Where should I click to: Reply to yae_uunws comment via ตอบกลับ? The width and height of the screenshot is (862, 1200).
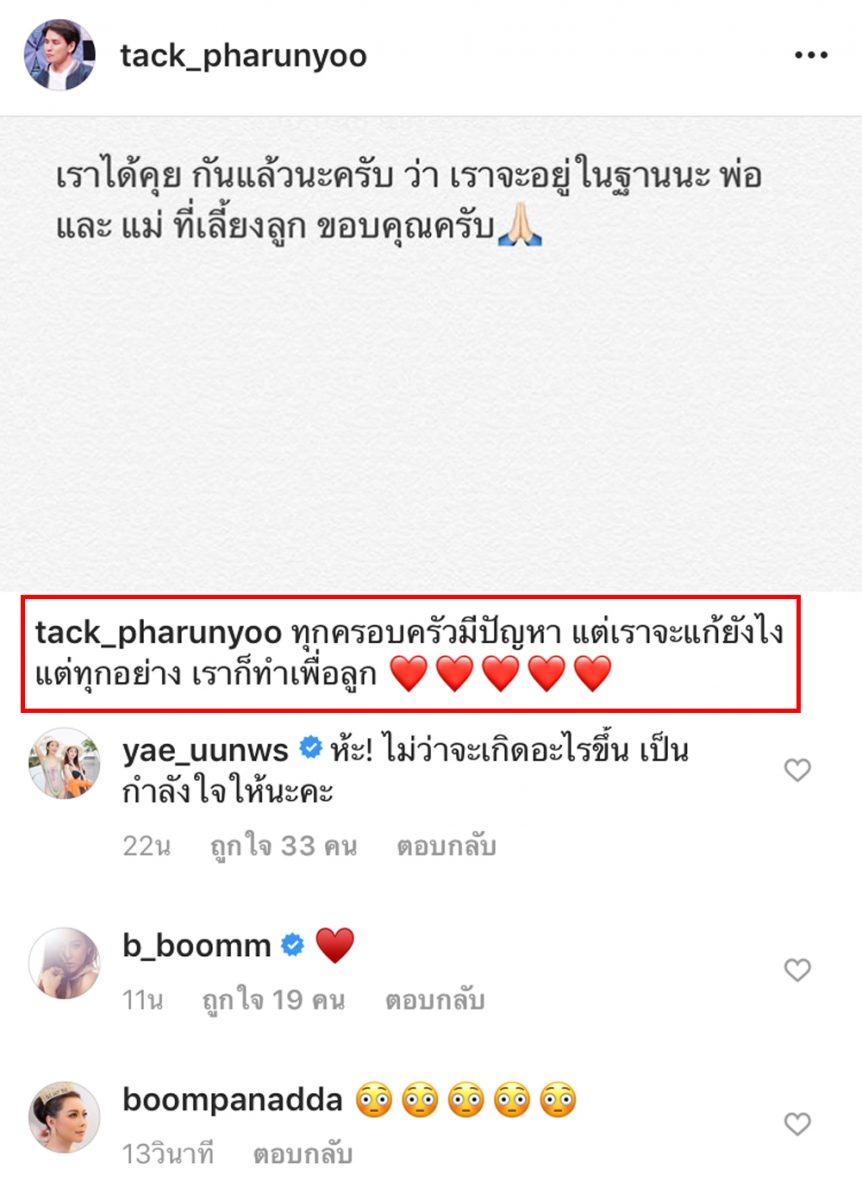(x=446, y=846)
